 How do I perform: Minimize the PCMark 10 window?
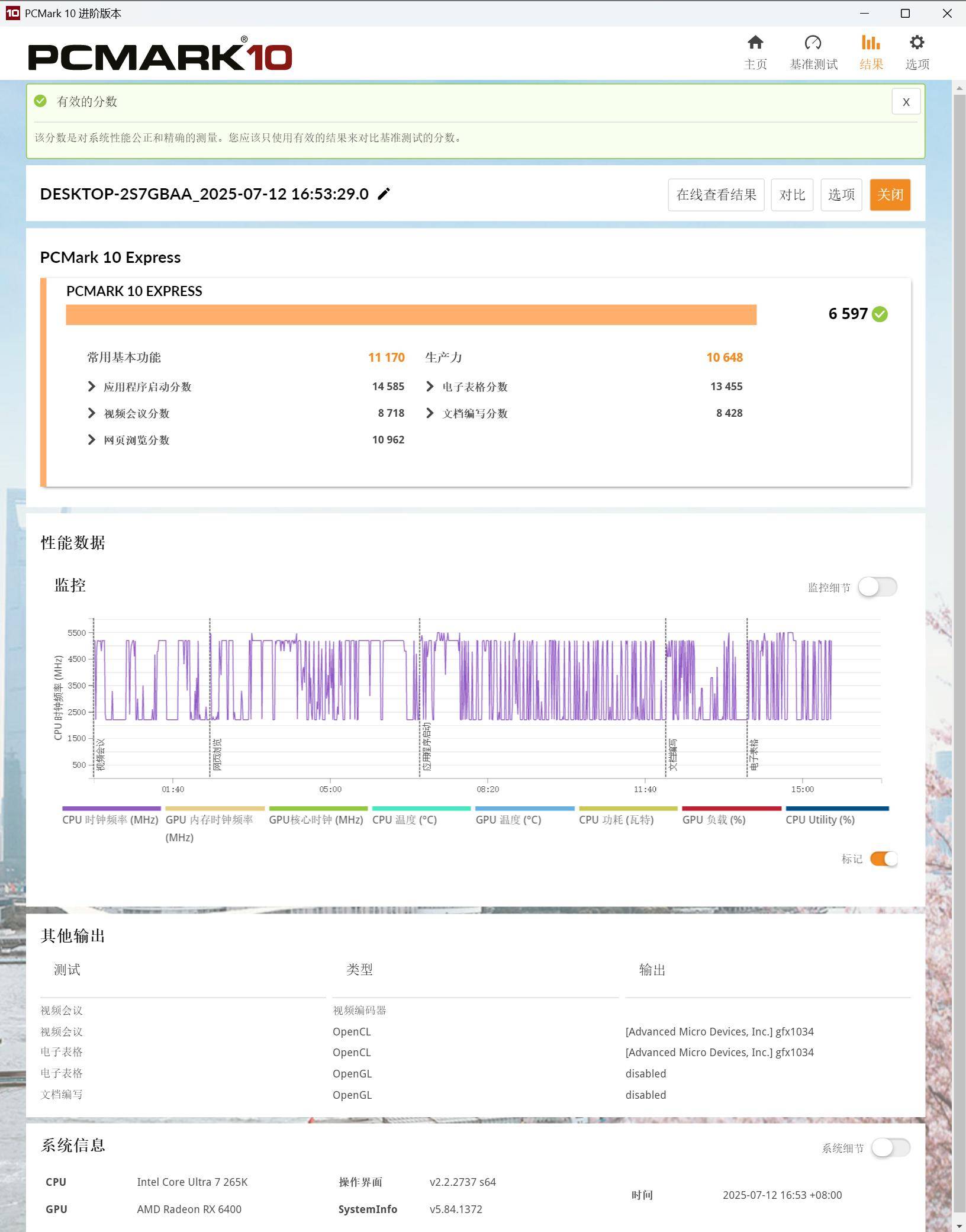pos(864,13)
